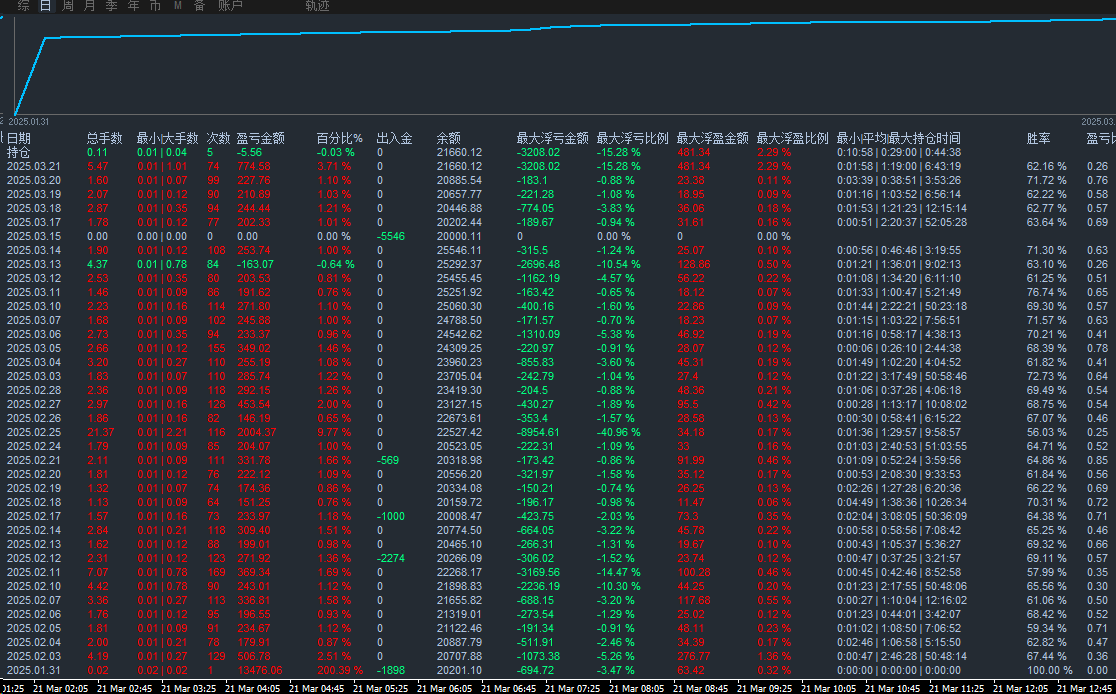The image size is (1116, 694).
Task: Click the 13476.06 profit amount cell
Action: point(260,670)
